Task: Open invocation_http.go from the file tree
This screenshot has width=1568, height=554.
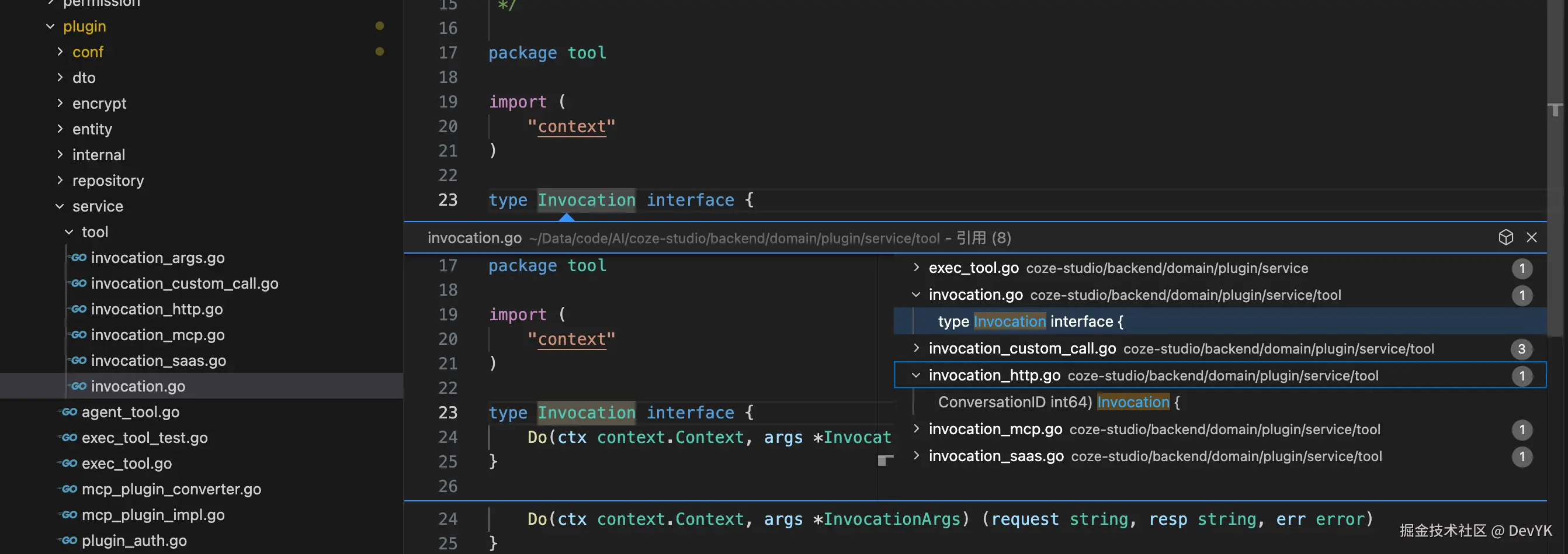Action: [157, 309]
